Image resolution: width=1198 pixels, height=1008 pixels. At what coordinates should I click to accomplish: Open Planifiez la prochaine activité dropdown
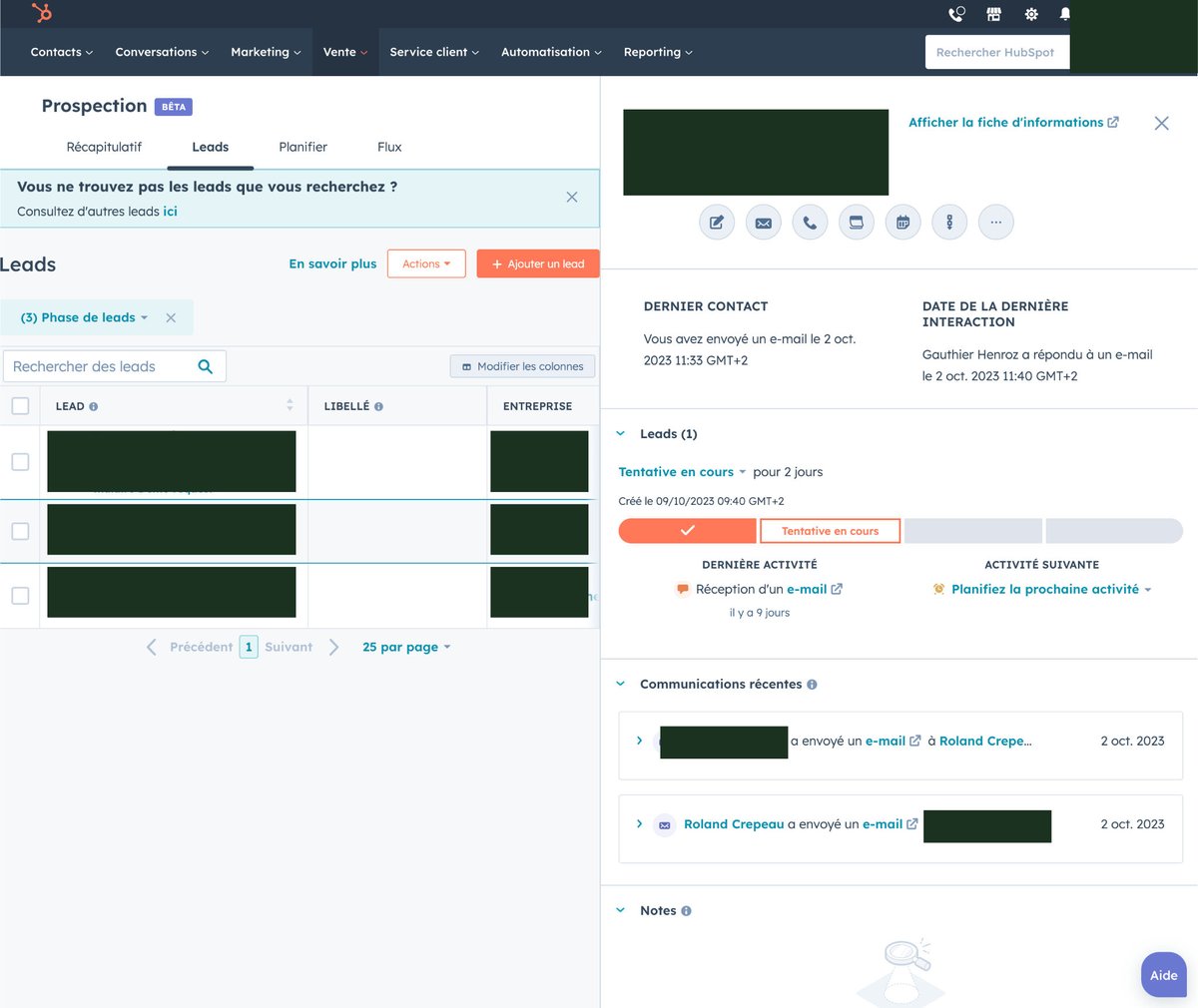click(x=1051, y=590)
